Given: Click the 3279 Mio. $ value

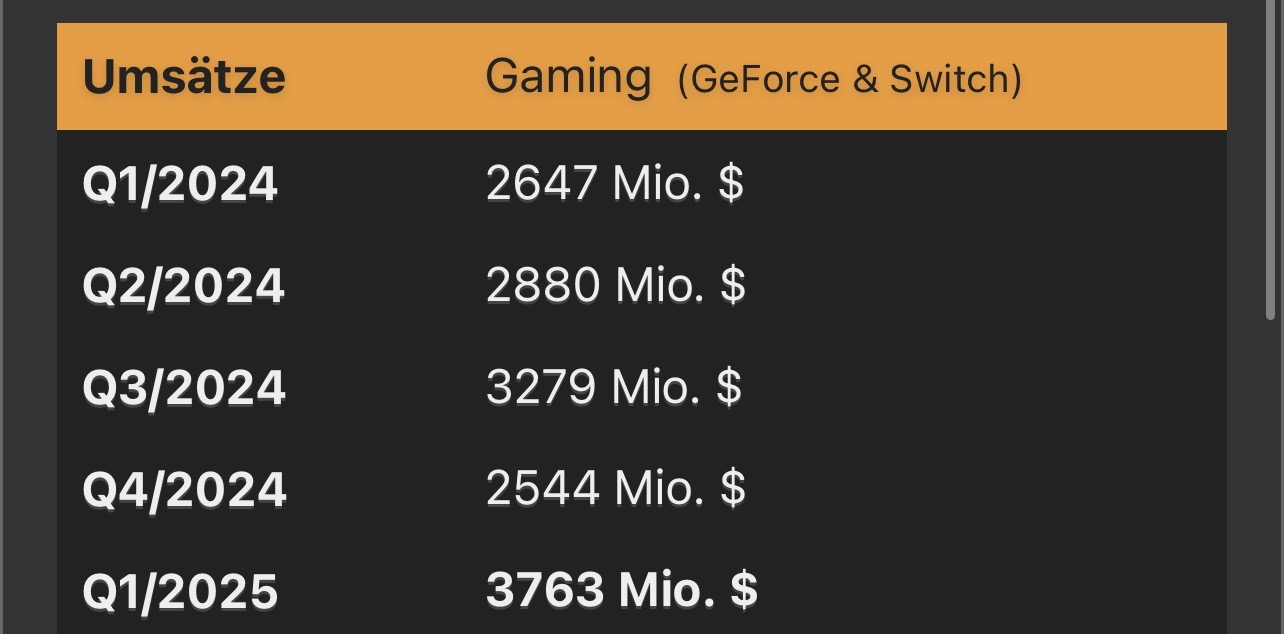Looking at the screenshot, I should point(613,387).
